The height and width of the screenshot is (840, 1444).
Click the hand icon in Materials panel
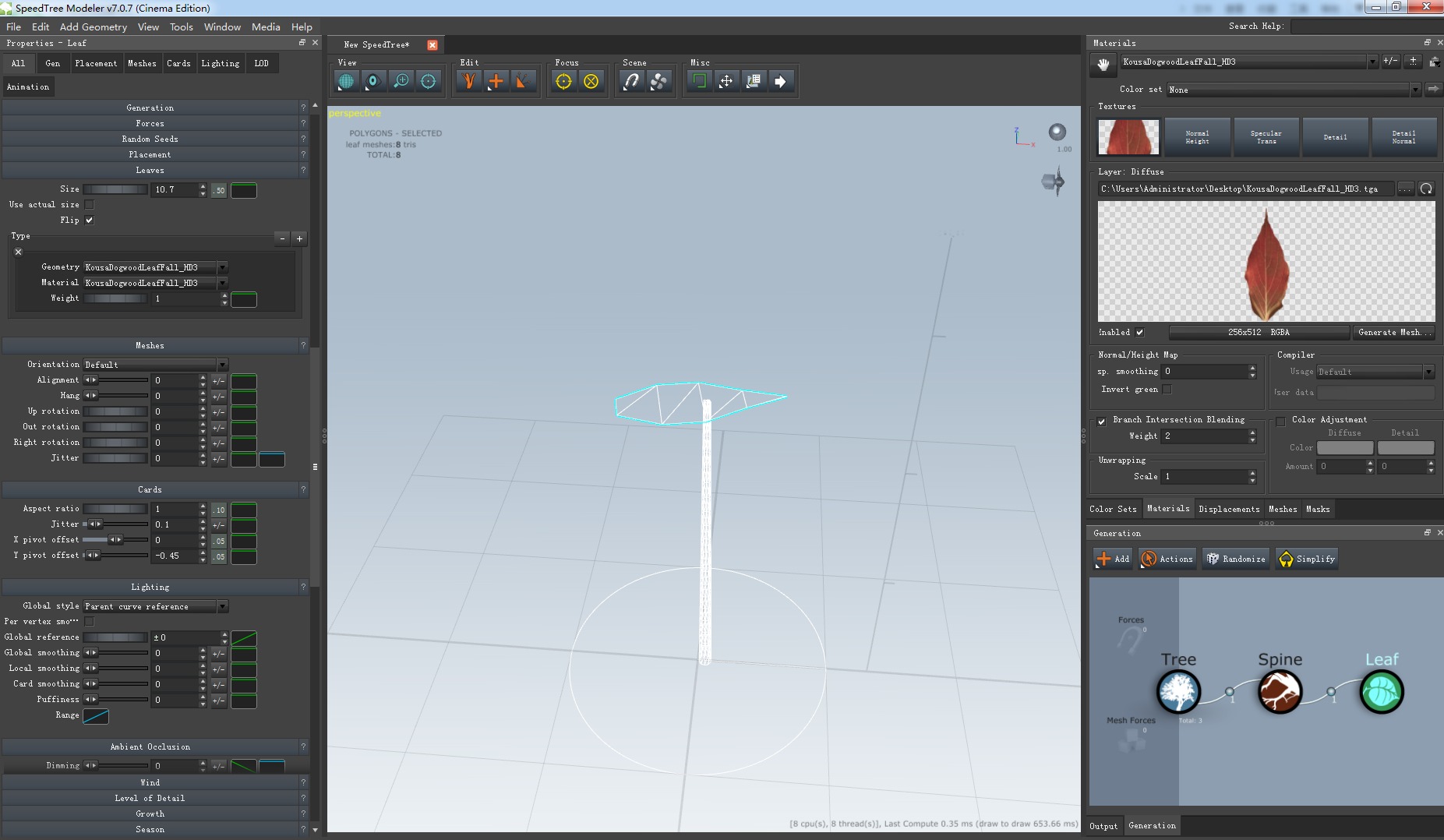1103,64
